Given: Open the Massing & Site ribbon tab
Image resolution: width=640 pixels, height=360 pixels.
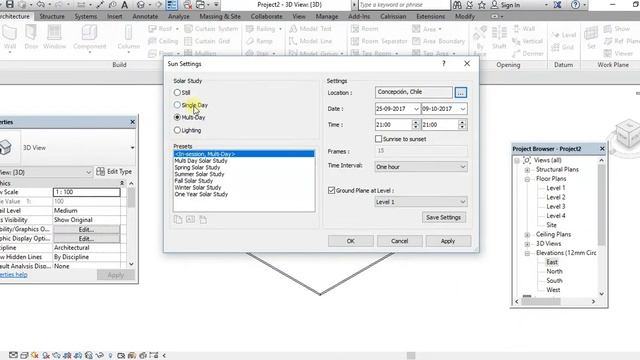Looking at the screenshot, I should pos(220,16).
